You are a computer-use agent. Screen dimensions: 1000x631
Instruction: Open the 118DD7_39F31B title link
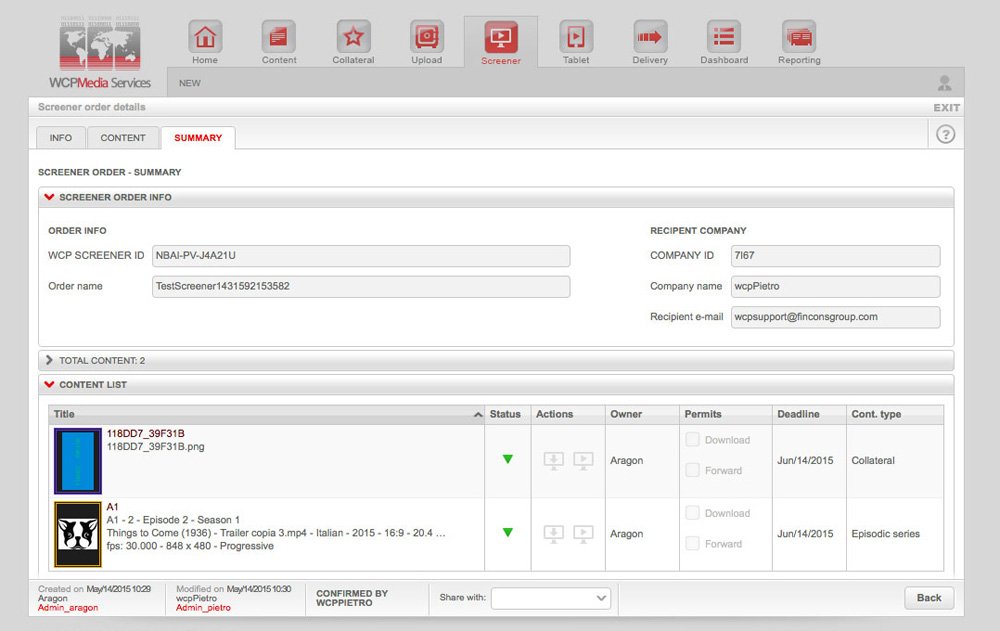145,433
